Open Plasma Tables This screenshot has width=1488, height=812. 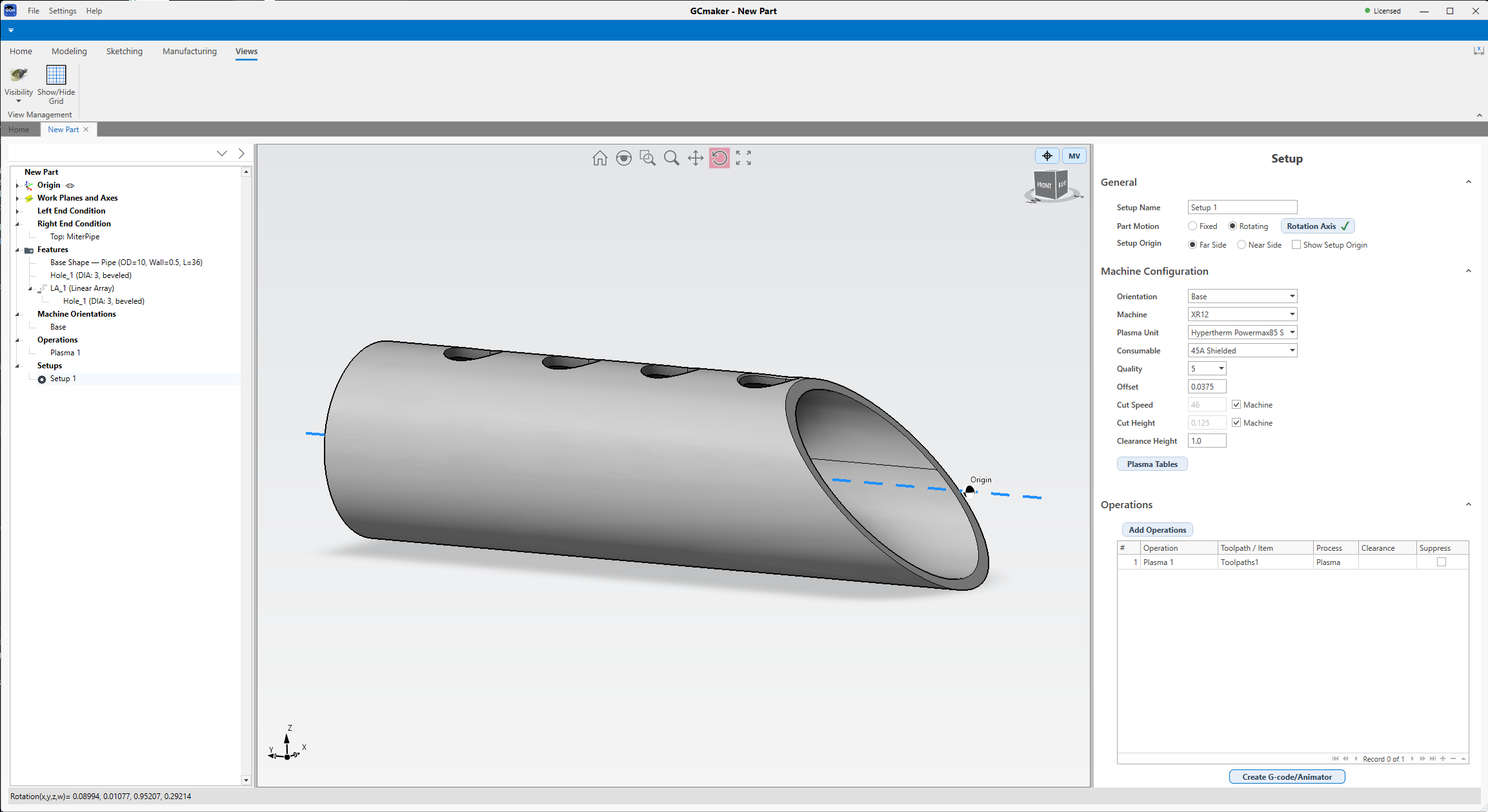(1152, 464)
